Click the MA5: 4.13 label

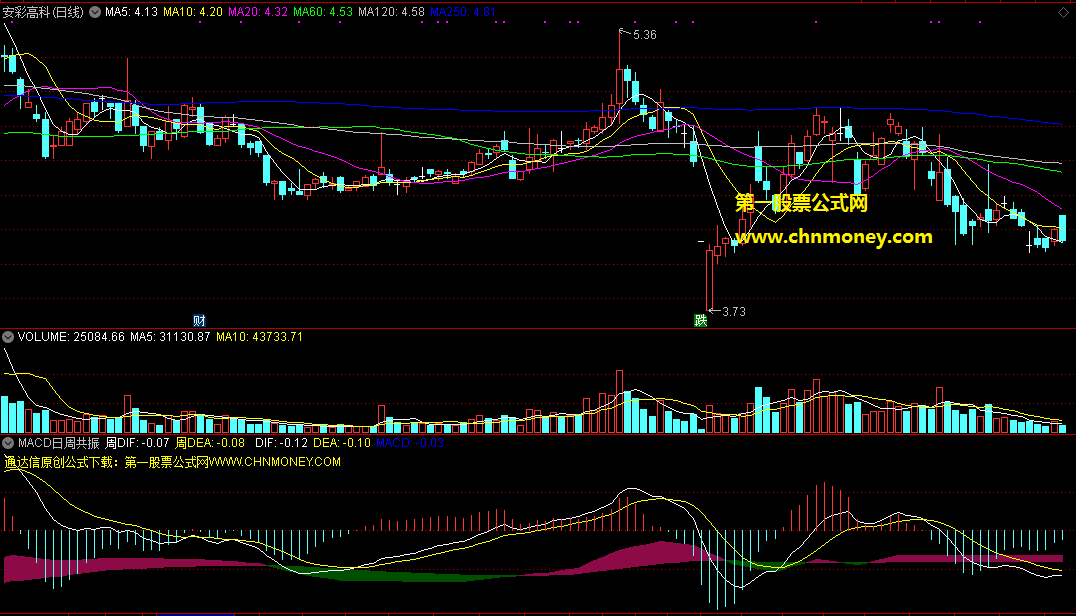click(131, 12)
